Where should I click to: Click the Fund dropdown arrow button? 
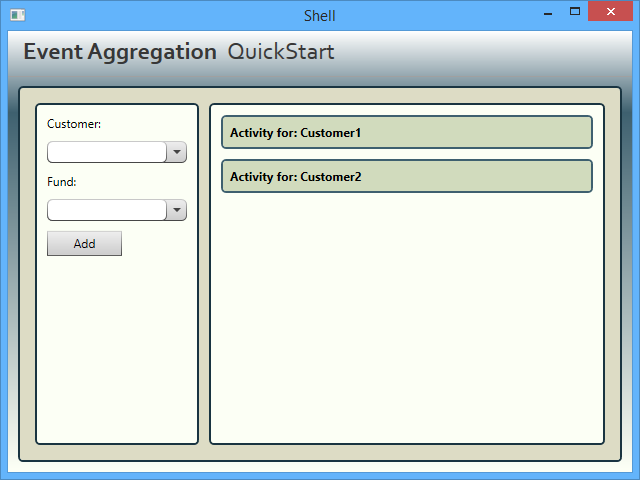coord(177,210)
